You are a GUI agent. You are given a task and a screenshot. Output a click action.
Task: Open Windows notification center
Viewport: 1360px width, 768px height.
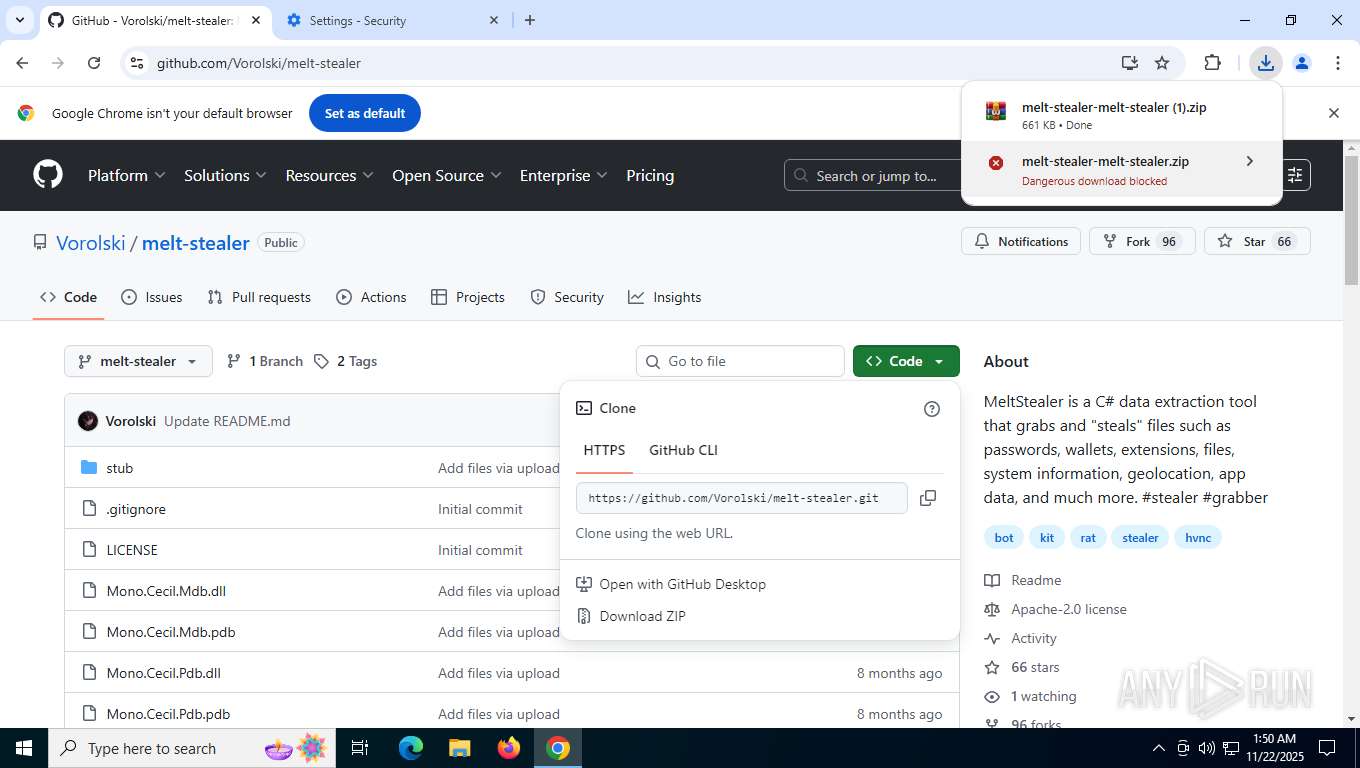pos(1327,748)
